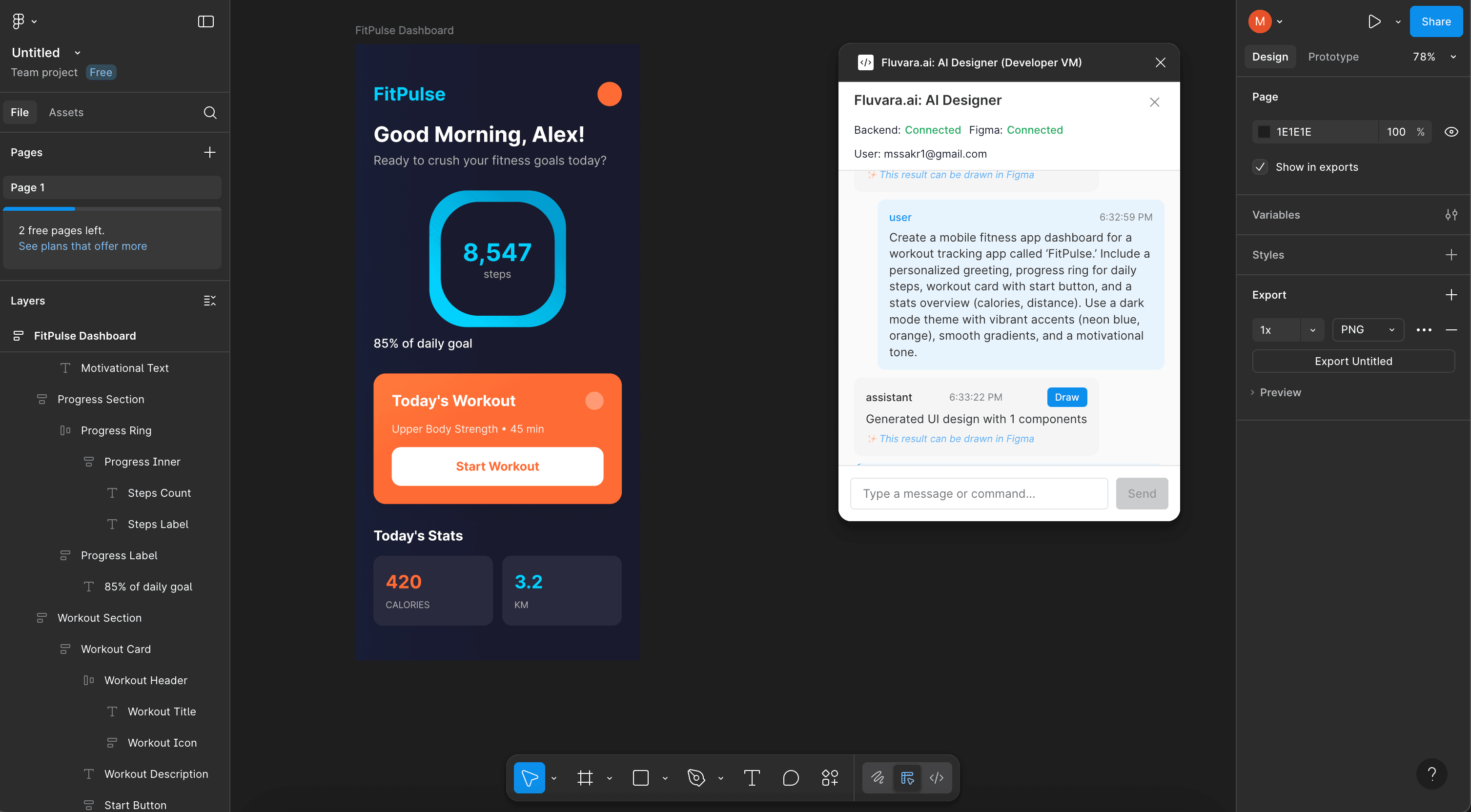
Task: Select the Pen tool
Action: (x=696, y=778)
